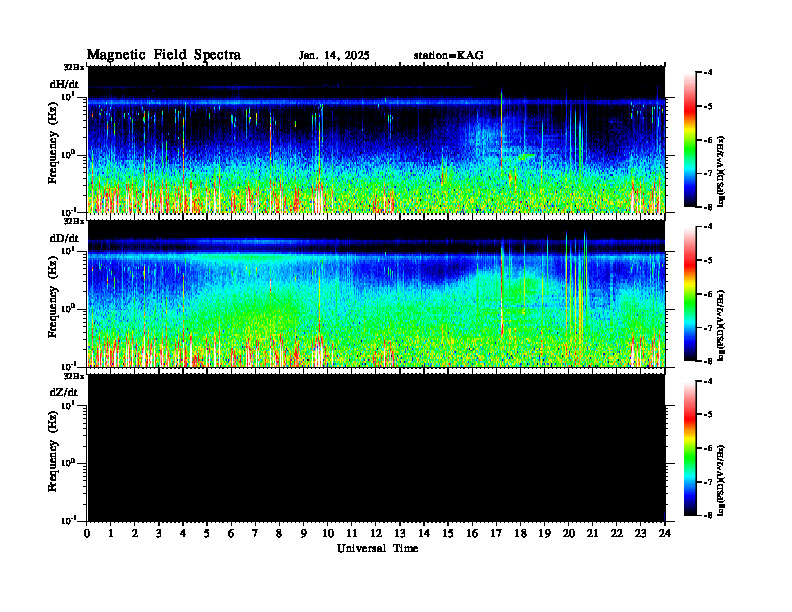
Task: Click the dD/dt panel label
Action: coord(64,238)
